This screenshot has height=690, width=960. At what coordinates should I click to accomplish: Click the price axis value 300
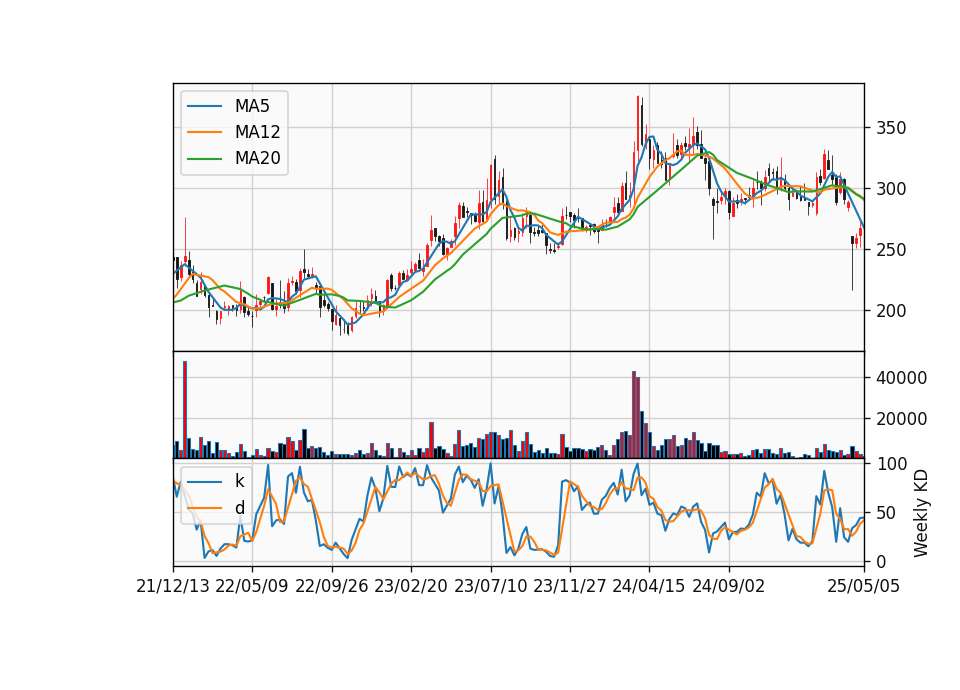click(891, 189)
